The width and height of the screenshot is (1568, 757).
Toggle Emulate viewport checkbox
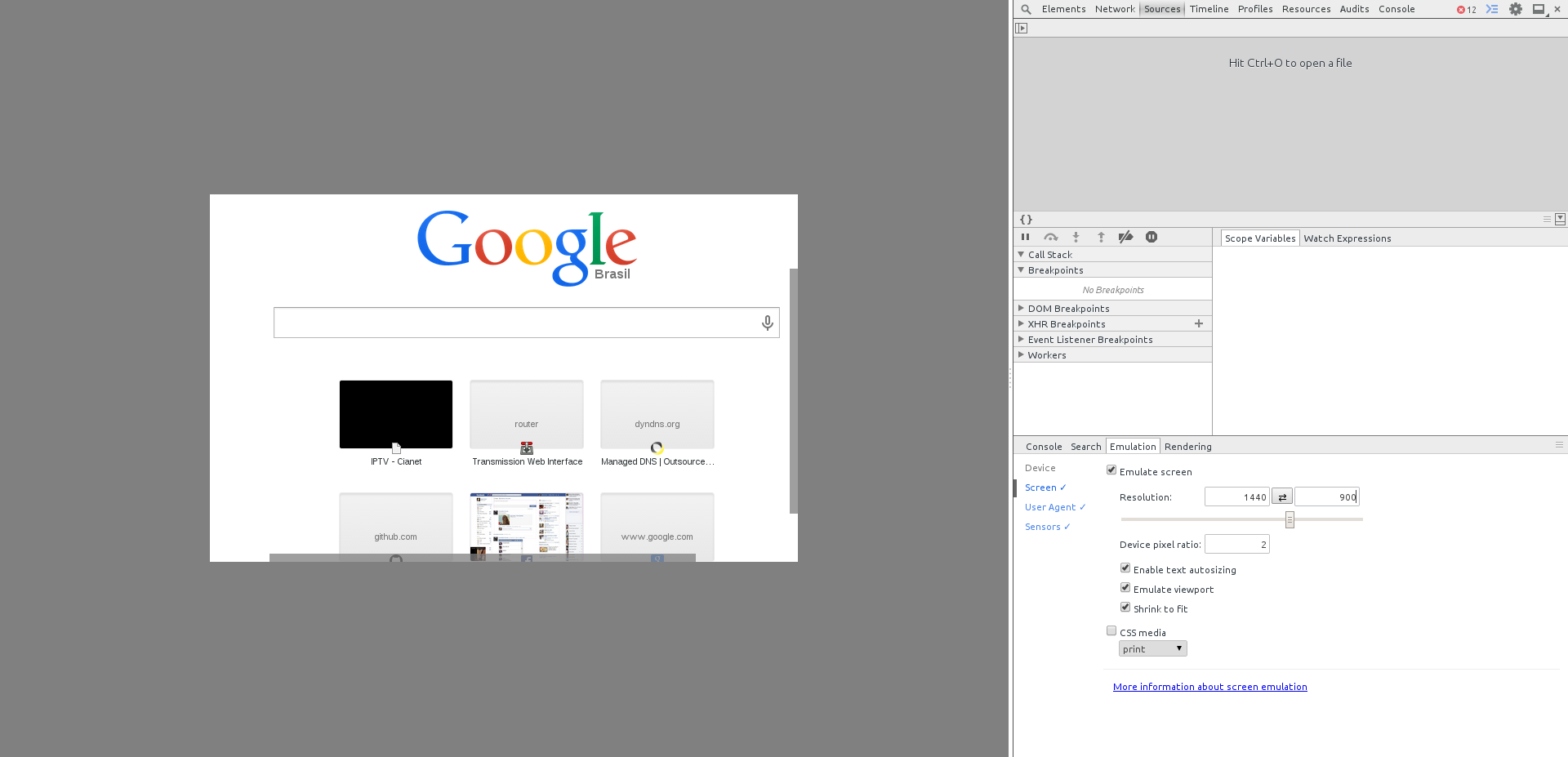(x=1125, y=587)
